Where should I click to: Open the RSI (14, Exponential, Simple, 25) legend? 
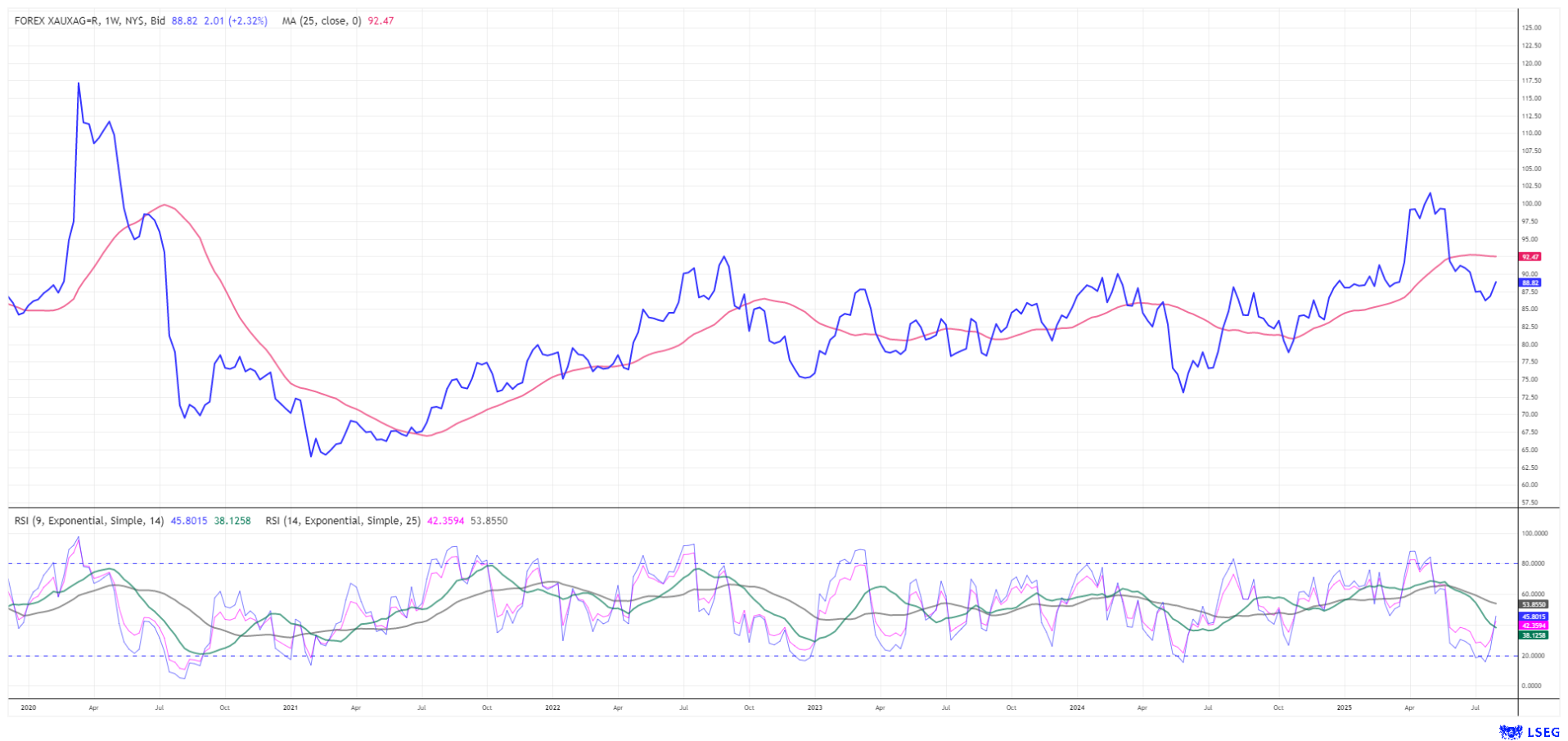pos(343,521)
